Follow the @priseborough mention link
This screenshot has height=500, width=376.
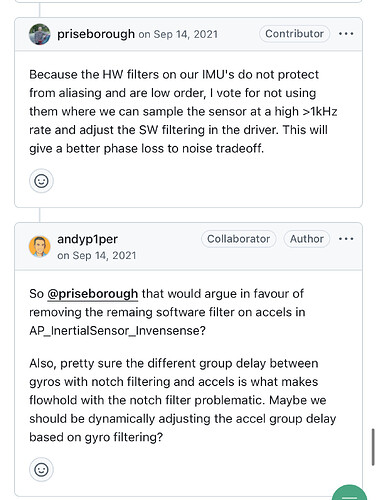click(x=93, y=294)
